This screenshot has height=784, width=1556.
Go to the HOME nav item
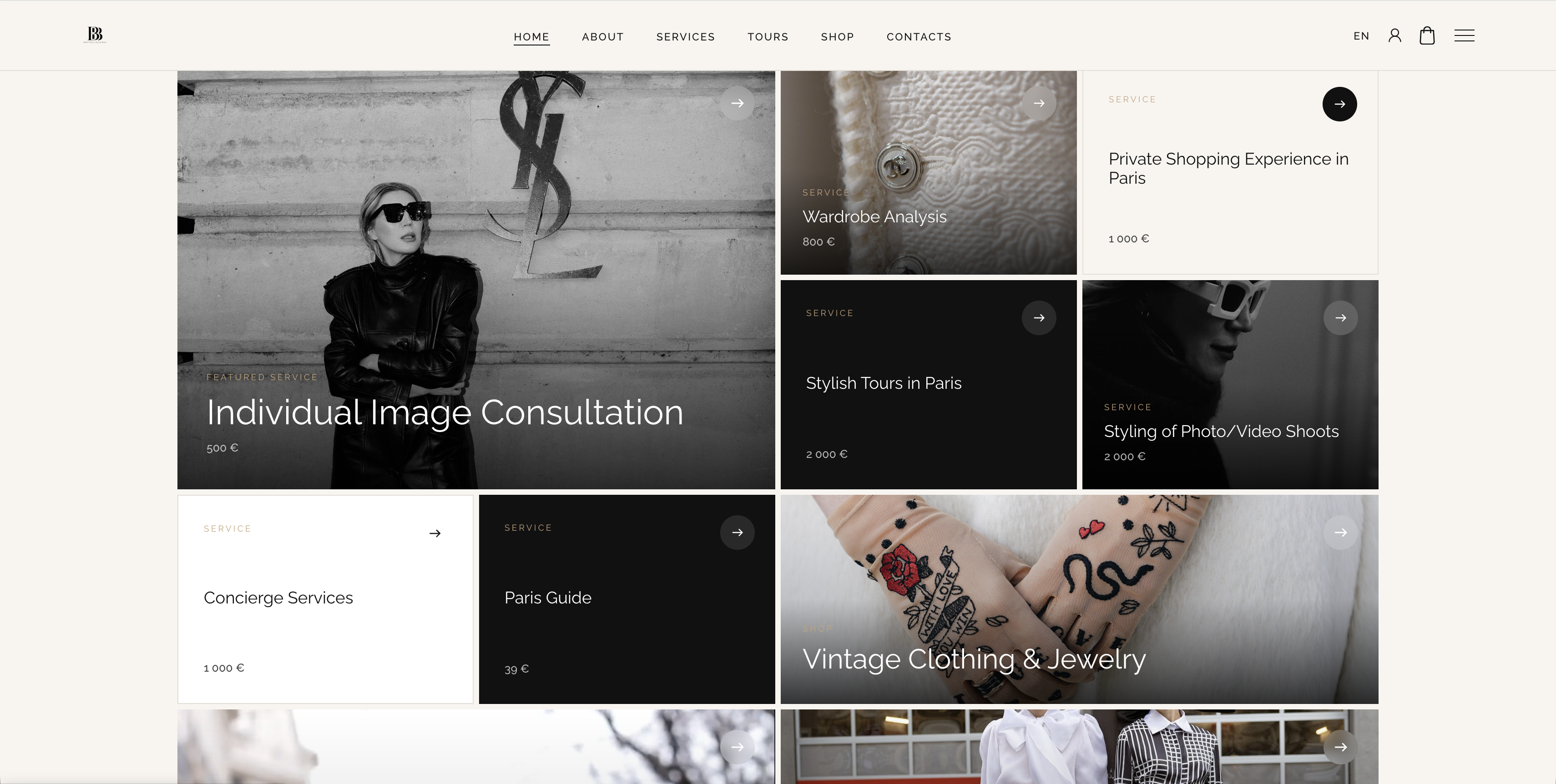click(531, 37)
